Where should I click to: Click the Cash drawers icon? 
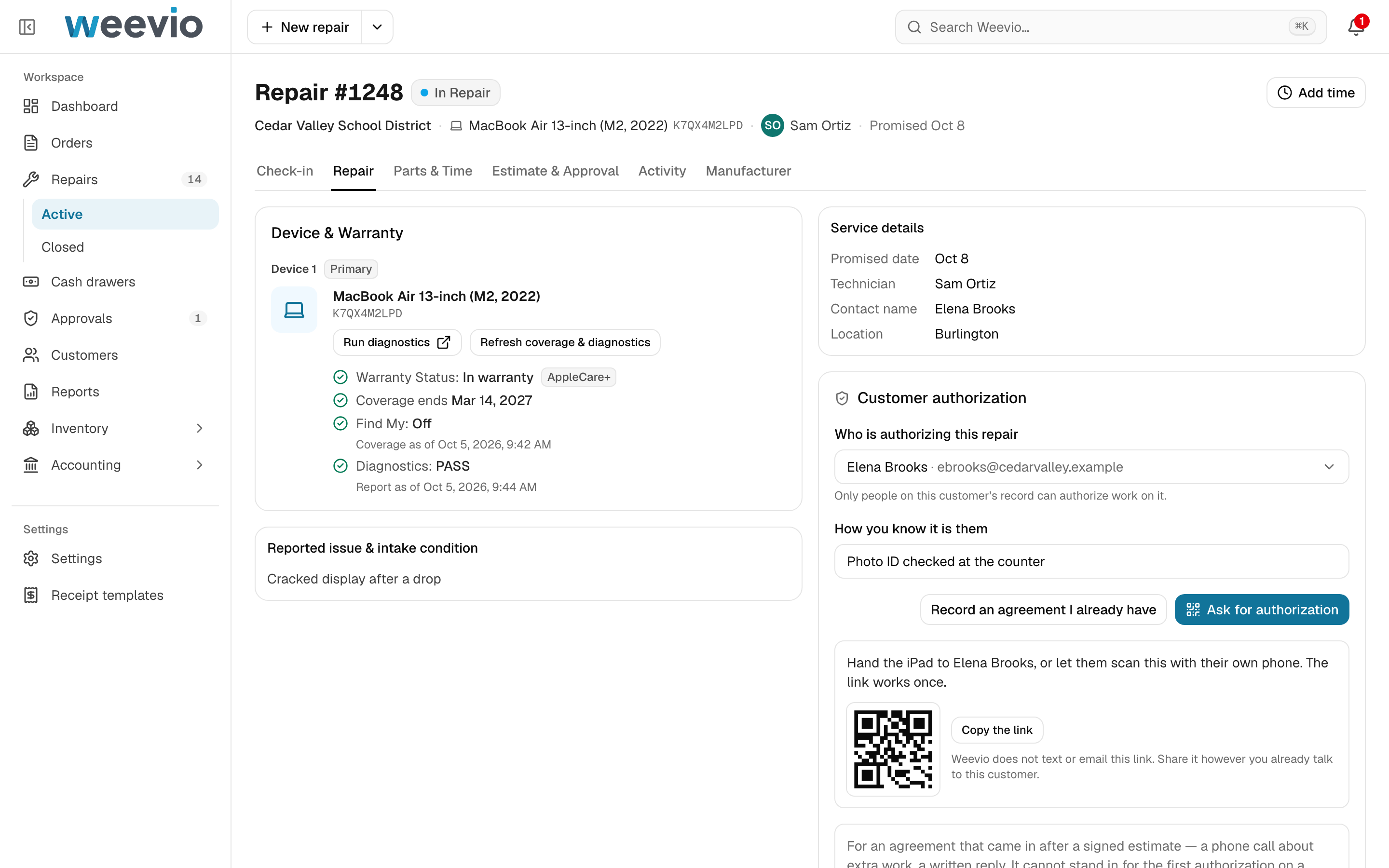point(31,282)
